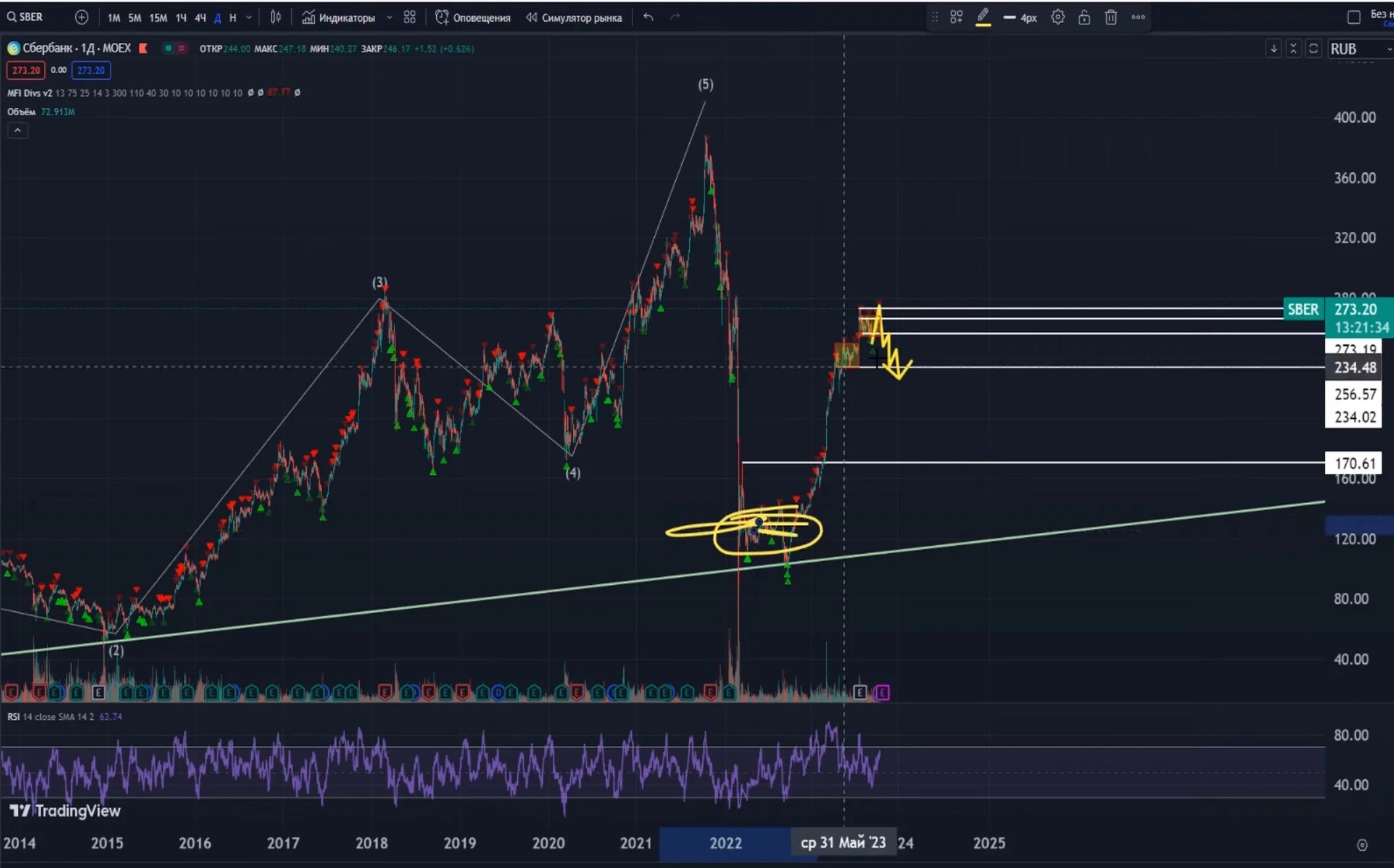This screenshot has height=868, width=1394.
Task: Open time axis settings target icon
Action: (x=1362, y=845)
